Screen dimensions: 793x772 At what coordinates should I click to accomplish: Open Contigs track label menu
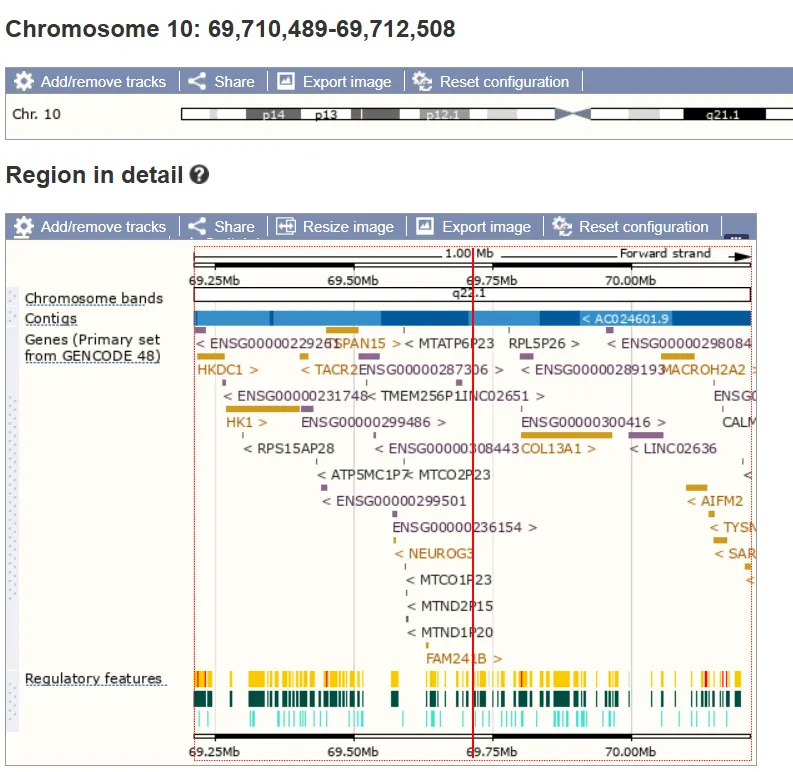[x=51, y=319]
